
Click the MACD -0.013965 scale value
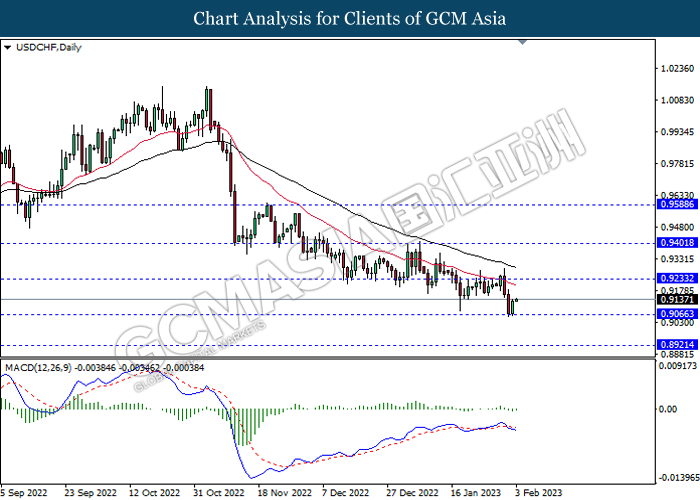click(x=679, y=478)
